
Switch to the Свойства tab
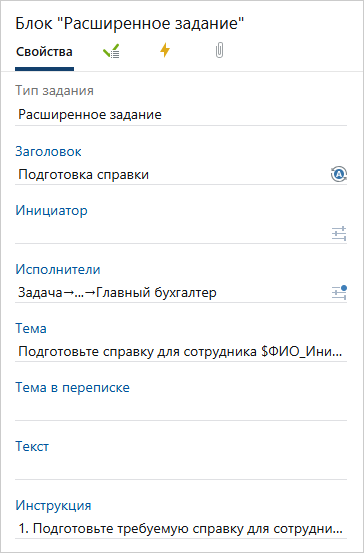click(x=44, y=52)
